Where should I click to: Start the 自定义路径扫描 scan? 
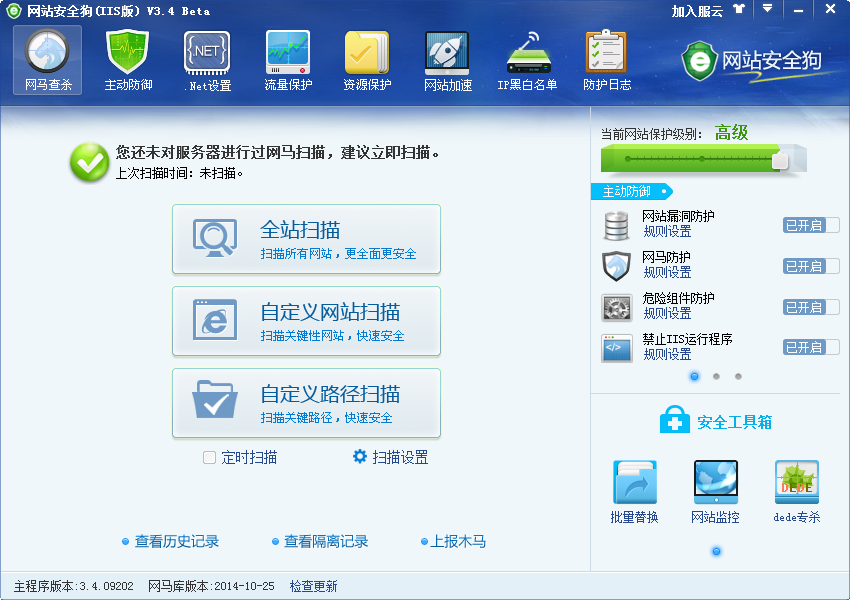306,403
